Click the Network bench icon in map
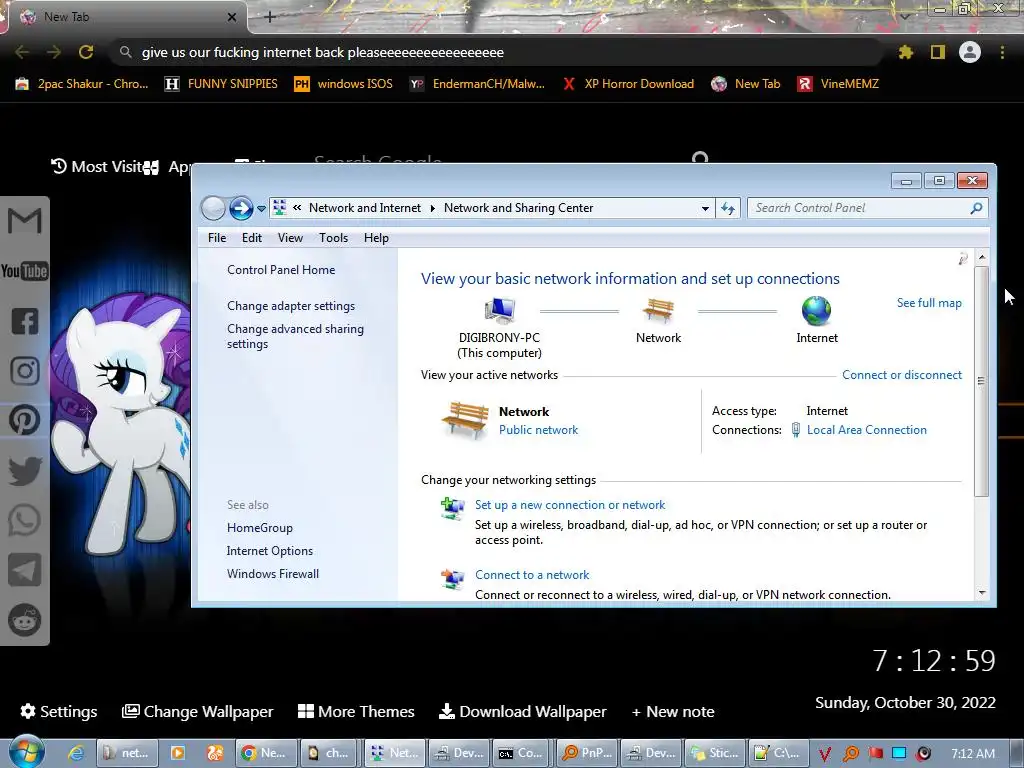Viewport: 1024px width, 768px height. click(658, 311)
